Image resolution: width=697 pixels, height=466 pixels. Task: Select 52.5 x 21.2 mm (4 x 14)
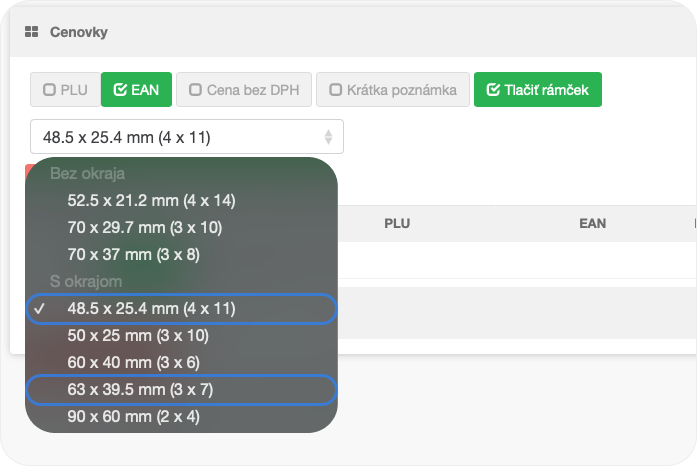point(151,201)
